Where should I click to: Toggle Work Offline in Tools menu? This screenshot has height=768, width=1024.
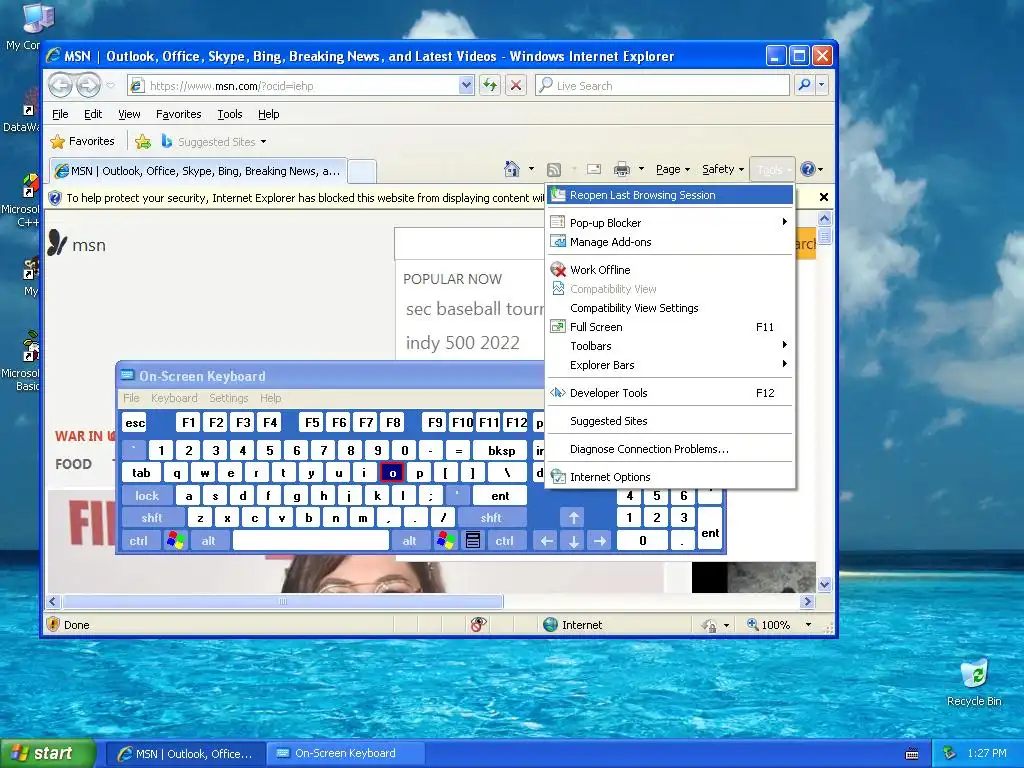click(x=670, y=270)
